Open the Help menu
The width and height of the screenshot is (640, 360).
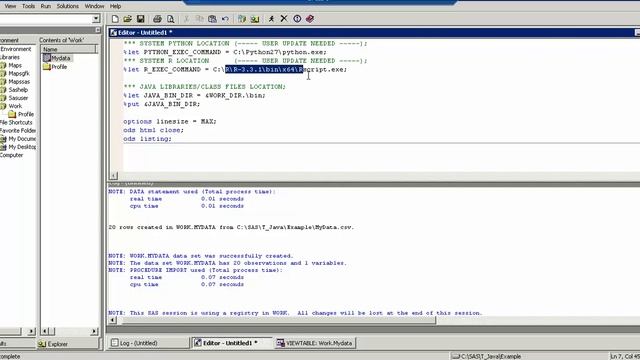pyautogui.click(x=116, y=6)
